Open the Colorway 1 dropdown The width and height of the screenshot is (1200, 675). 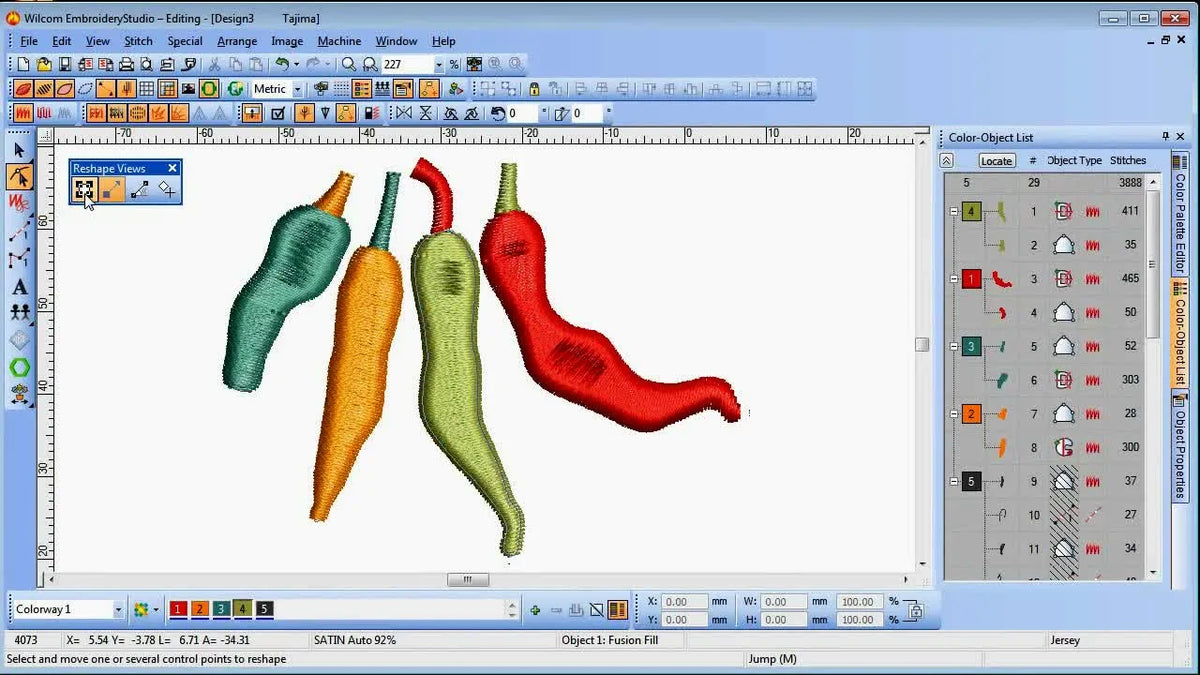point(118,609)
